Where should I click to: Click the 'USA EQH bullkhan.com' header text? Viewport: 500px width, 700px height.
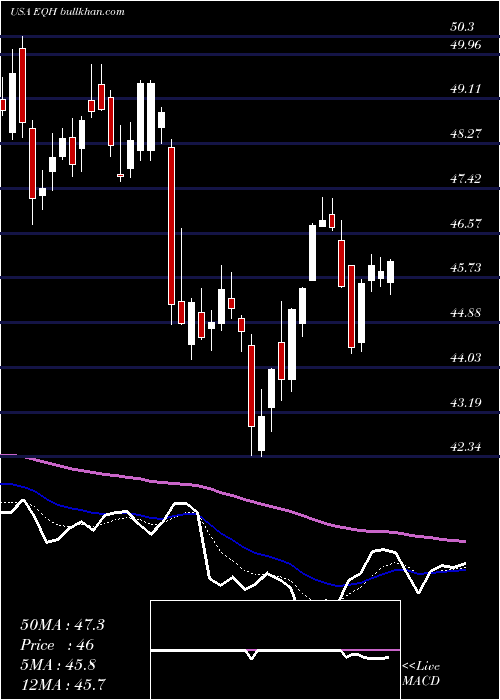point(67,12)
